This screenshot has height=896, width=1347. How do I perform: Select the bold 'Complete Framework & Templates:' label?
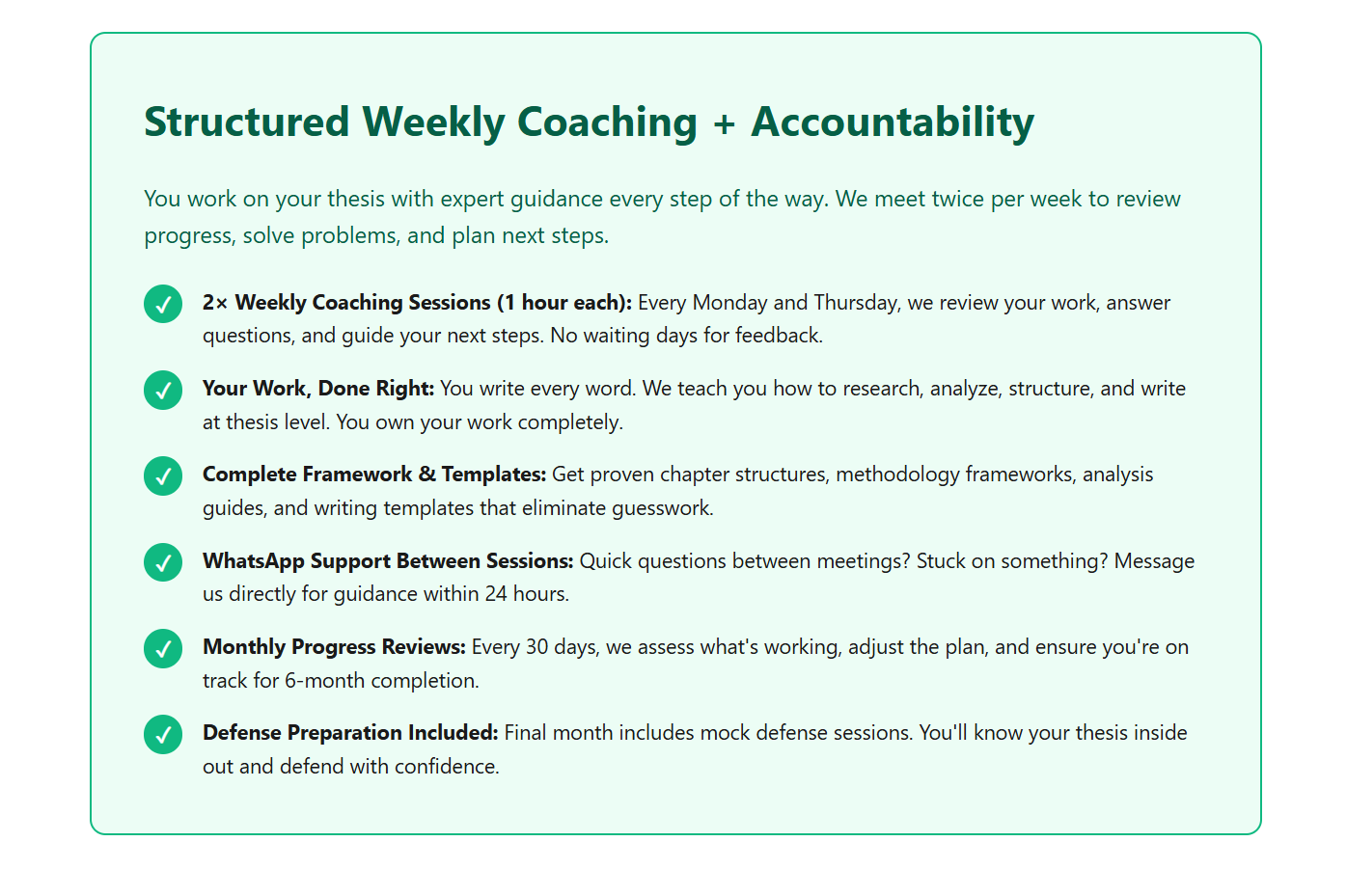(374, 475)
